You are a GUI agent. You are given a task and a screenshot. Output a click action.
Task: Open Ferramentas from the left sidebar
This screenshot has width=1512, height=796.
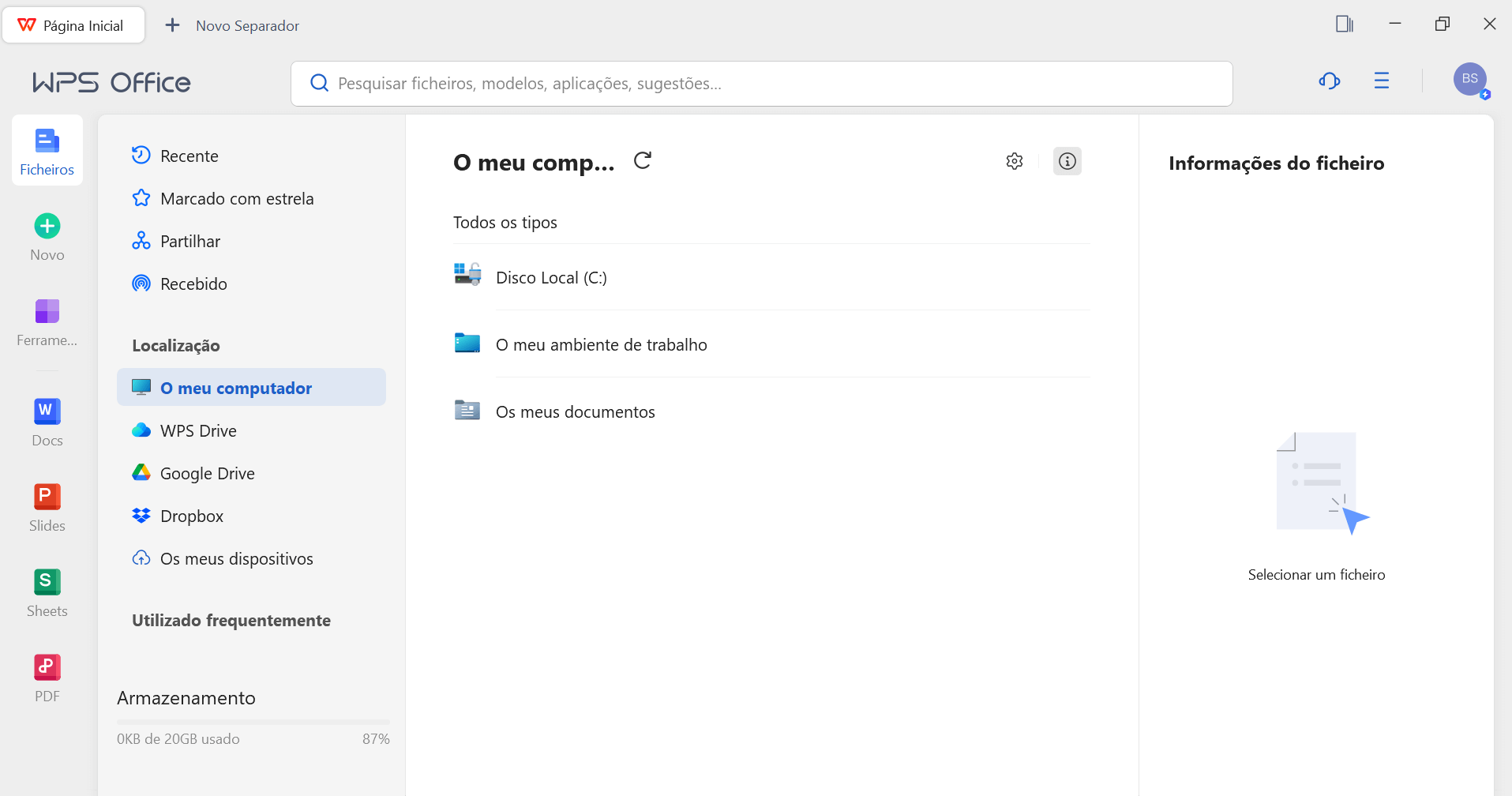click(x=47, y=321)
